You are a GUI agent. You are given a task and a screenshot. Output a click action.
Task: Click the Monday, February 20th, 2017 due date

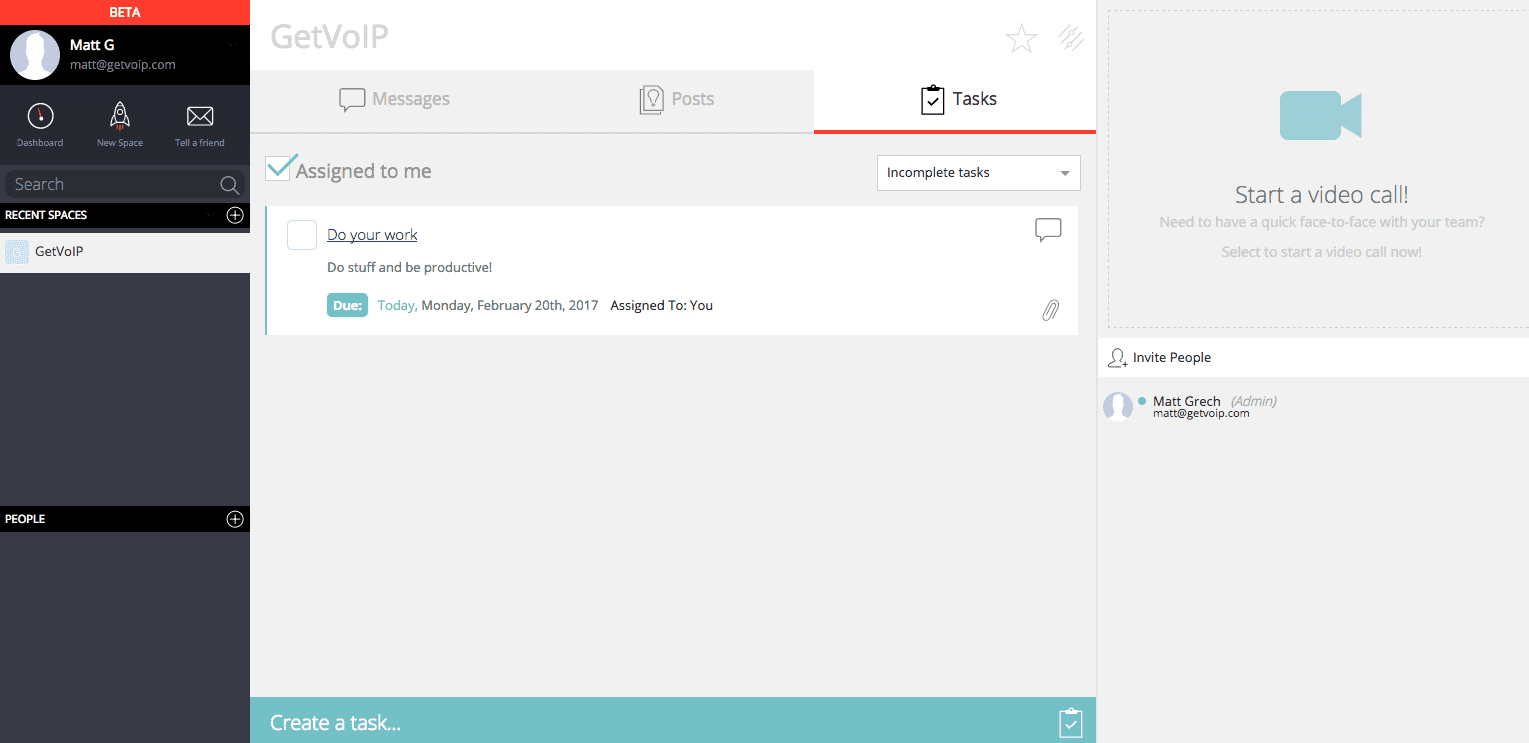[x=509, y=305]
